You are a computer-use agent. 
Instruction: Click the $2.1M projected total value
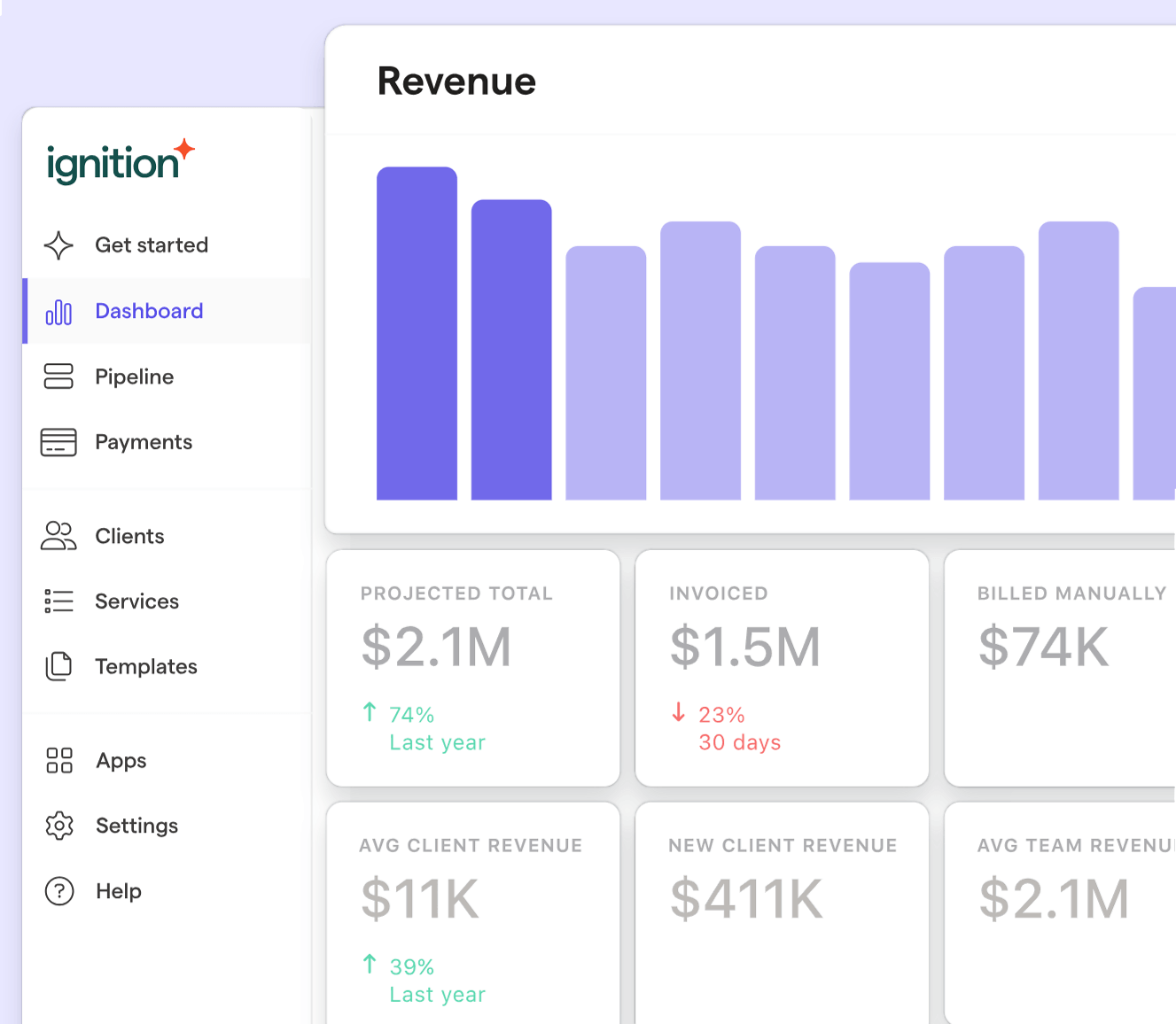[x=437, y=647]
